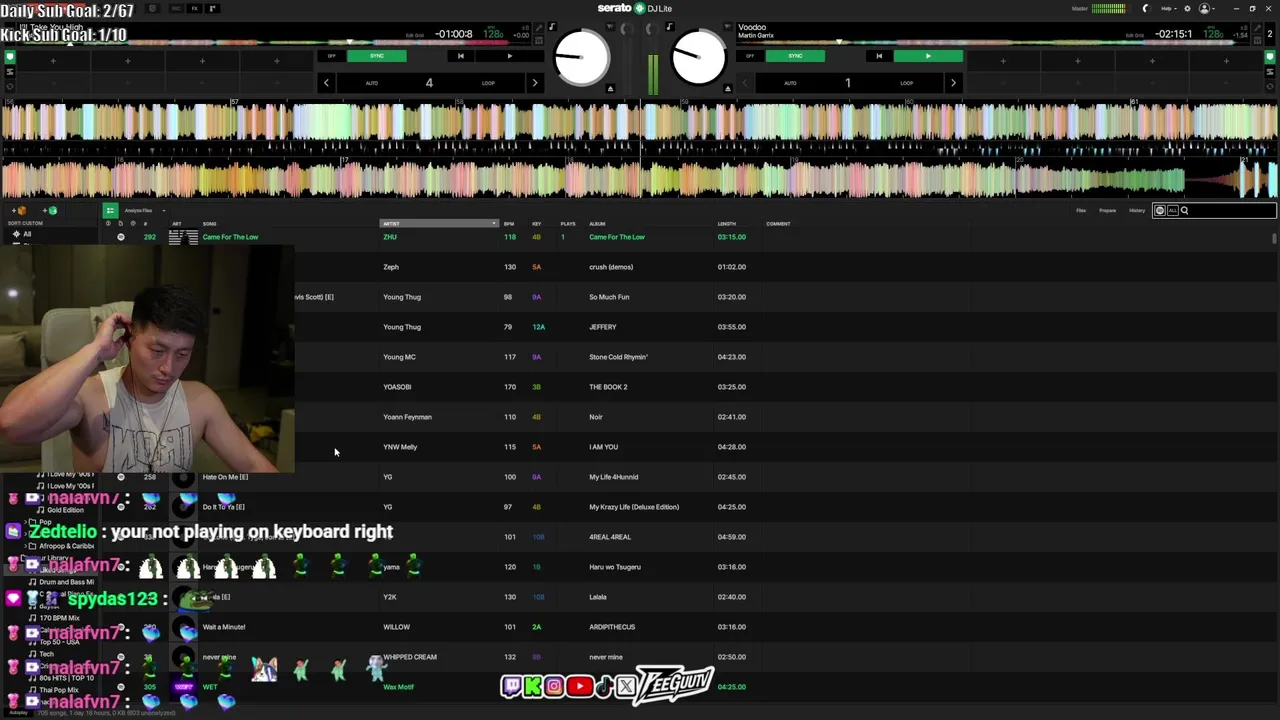The height and width of the screenshot is (720, 1280).
Task: Click right deck spinning platter
Action: 699,57
